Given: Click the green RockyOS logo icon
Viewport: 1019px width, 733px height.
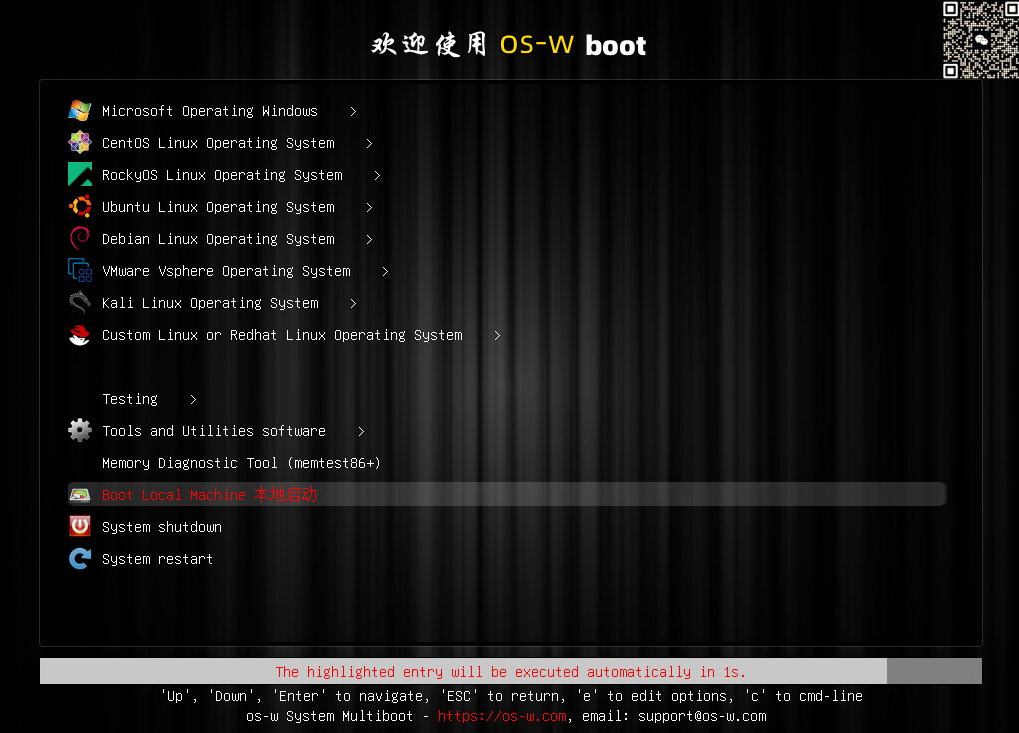Looking at the screenshot, I should [x=80, y=174].
